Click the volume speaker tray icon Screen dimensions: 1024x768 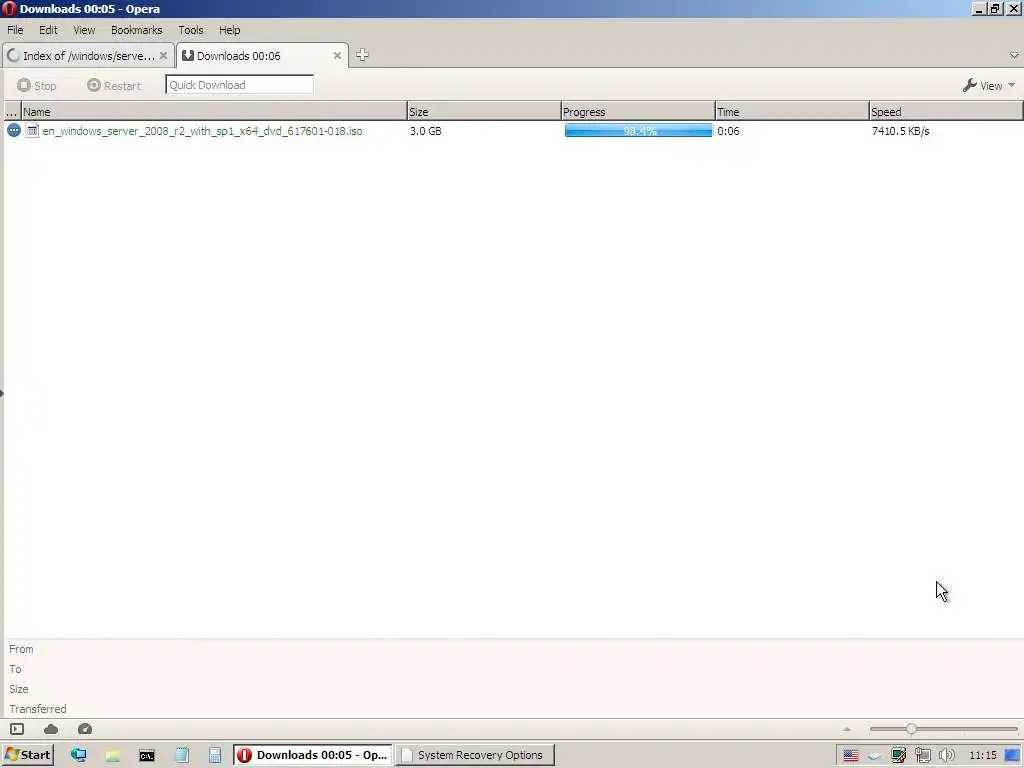click(946, 756)
